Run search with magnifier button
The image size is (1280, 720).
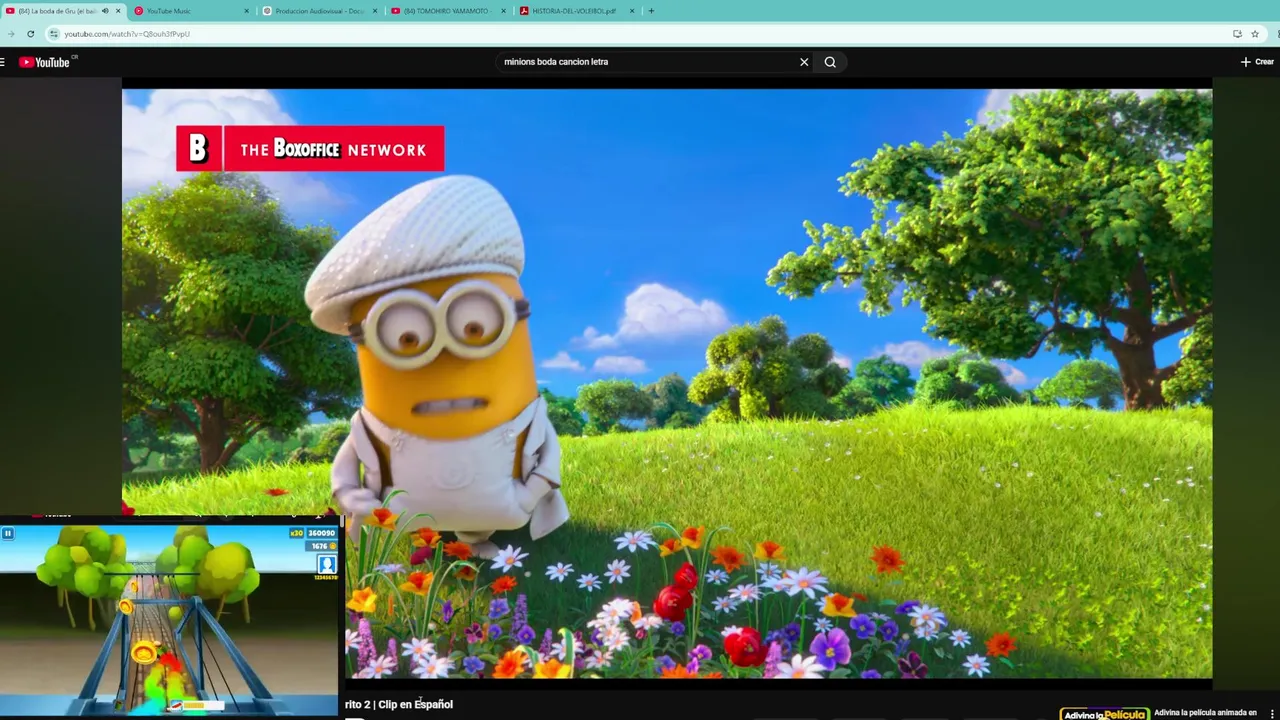tap(830, 62)
